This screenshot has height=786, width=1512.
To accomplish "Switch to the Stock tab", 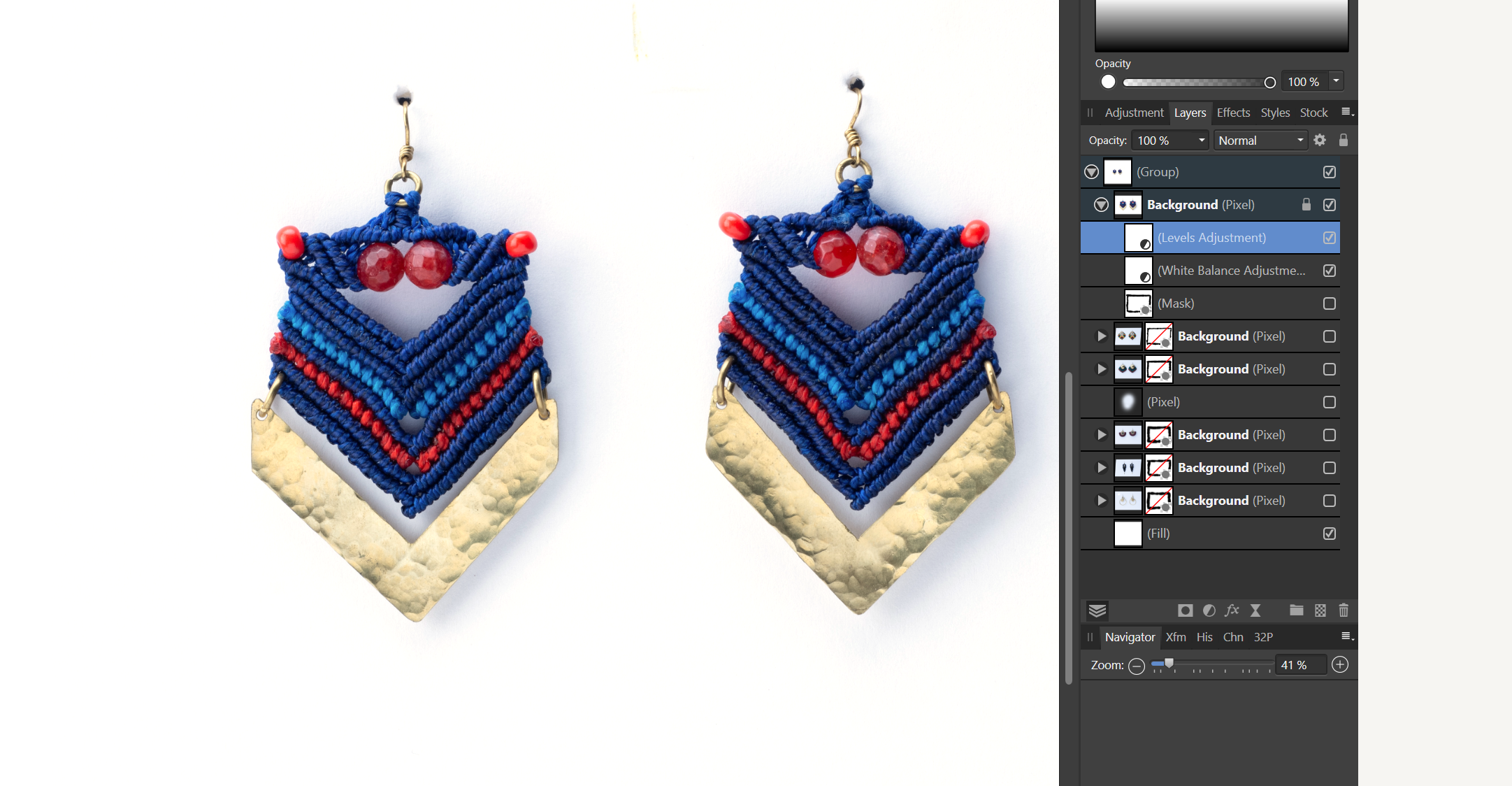I will pyautogui.click(x=1313, y=113).
